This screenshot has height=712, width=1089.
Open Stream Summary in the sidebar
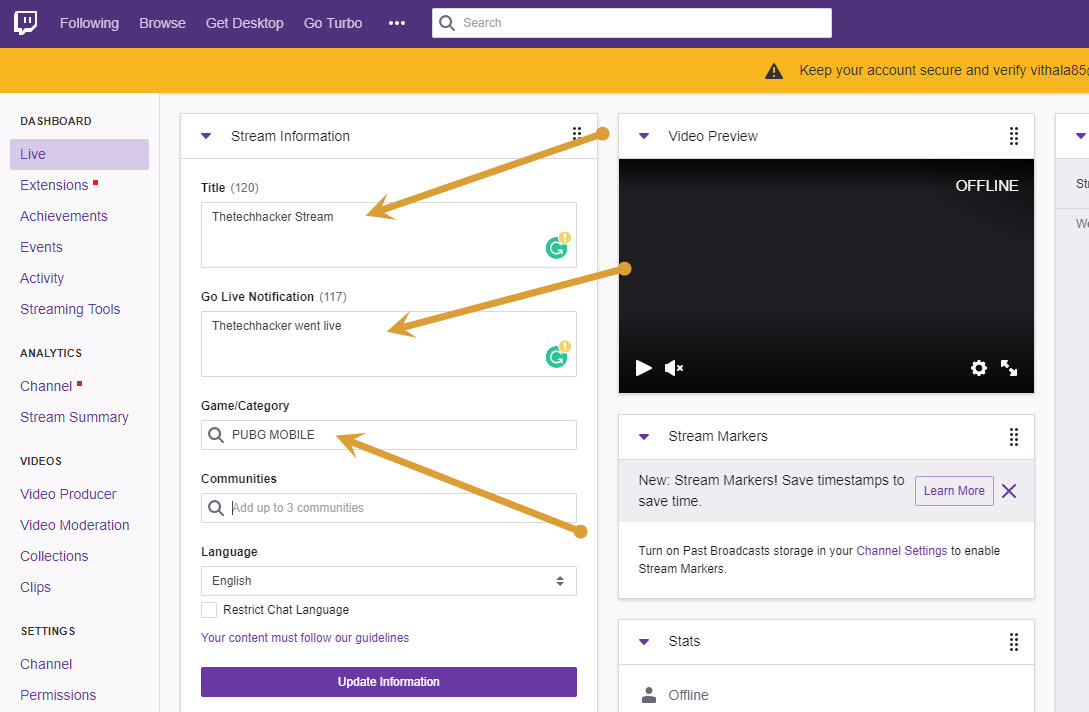74,417
